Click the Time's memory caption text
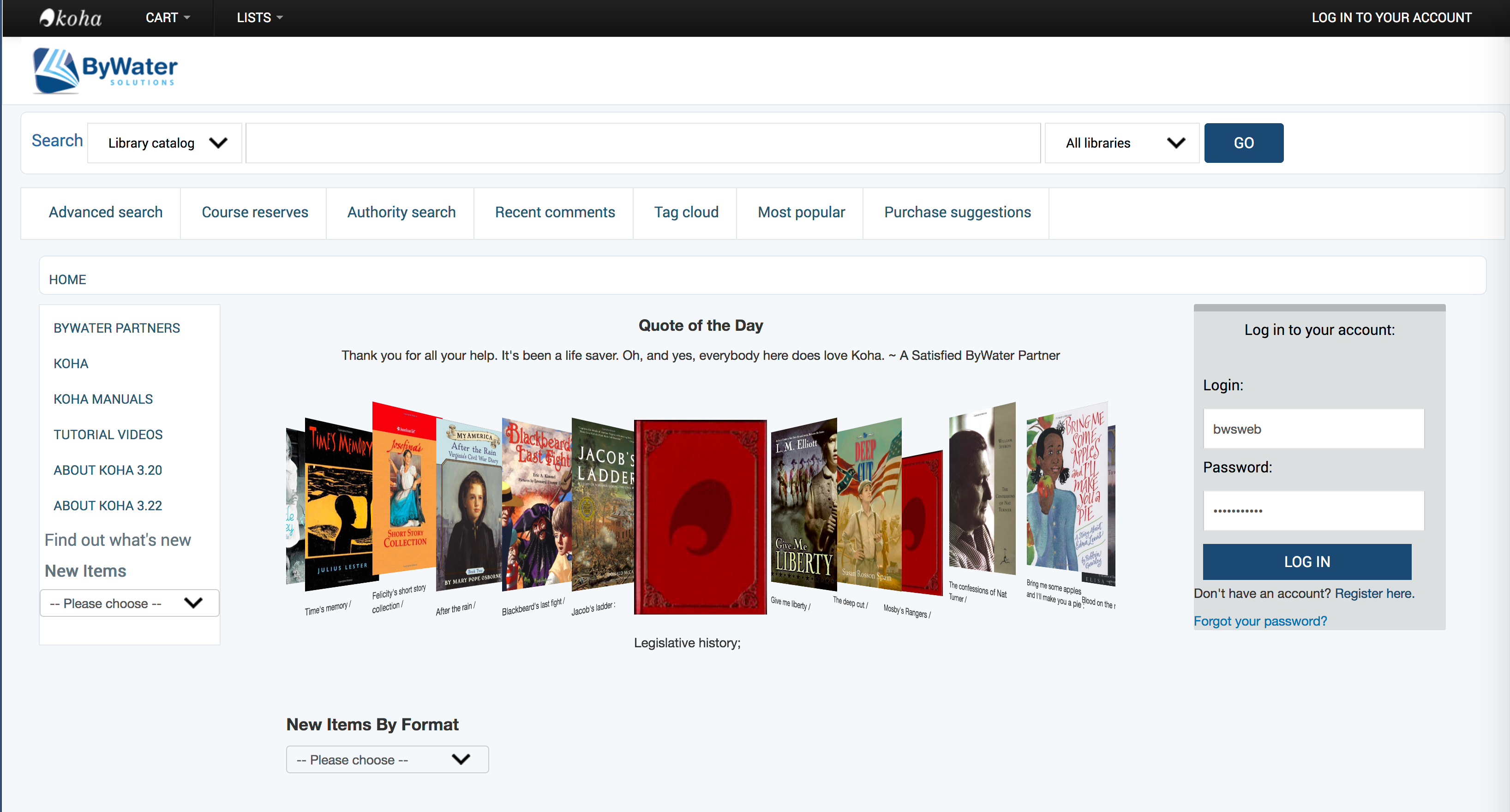 coord(327,608)
